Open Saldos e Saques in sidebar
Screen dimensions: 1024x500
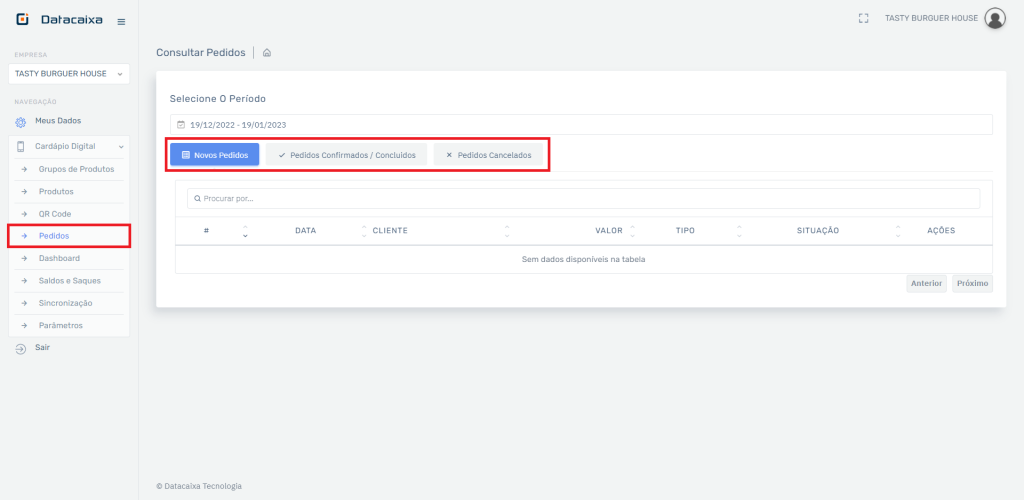coord(69,281)
